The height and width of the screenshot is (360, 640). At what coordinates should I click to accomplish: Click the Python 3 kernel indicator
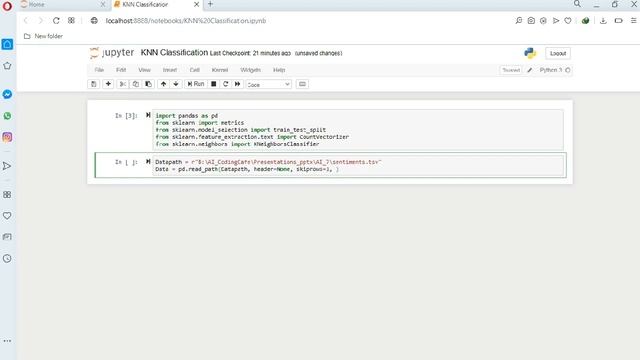pyautogui.click(x=554, y=70)
